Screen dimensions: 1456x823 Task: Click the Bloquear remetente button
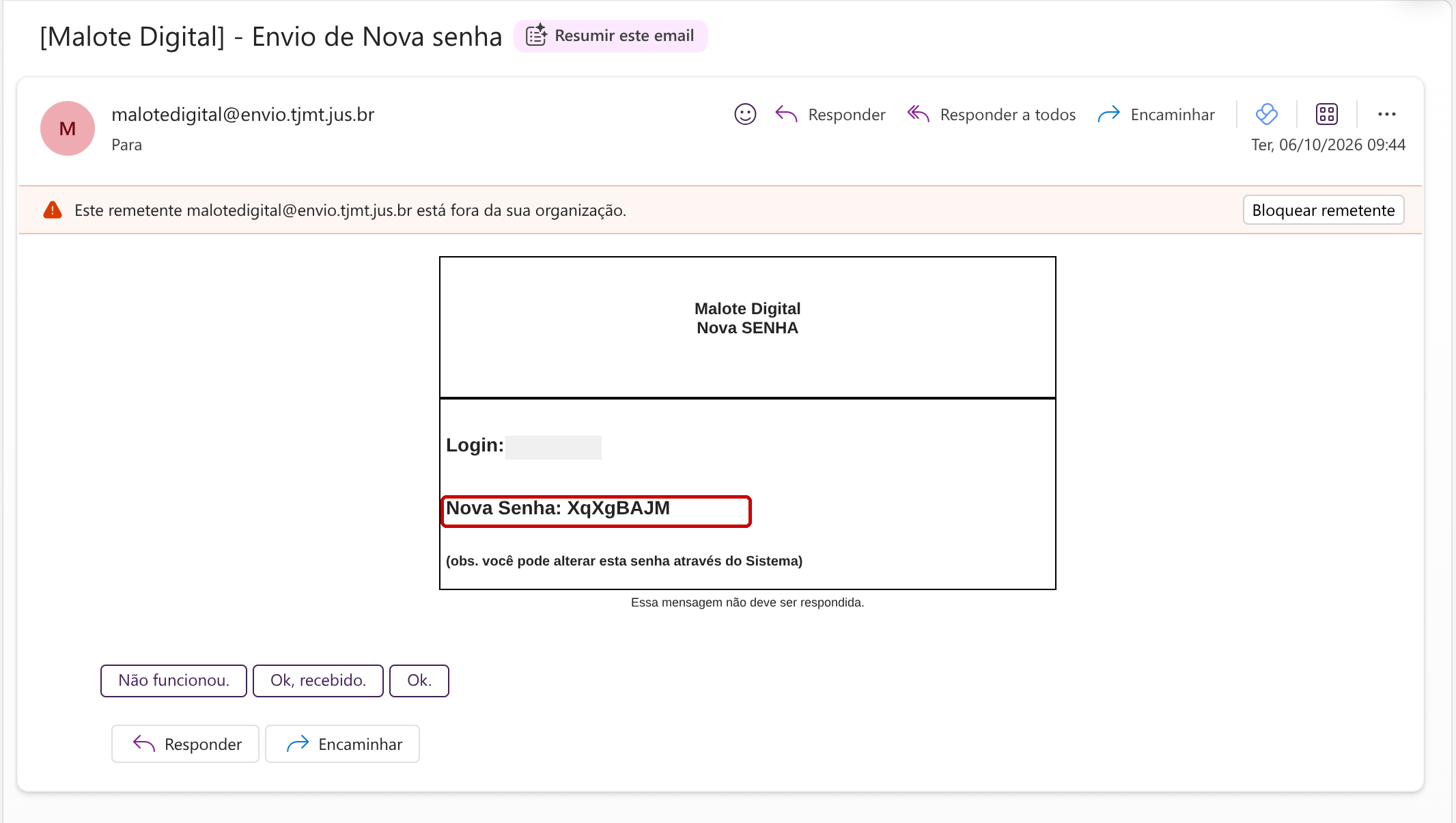pyautogui.click(x=1324, y=210)
